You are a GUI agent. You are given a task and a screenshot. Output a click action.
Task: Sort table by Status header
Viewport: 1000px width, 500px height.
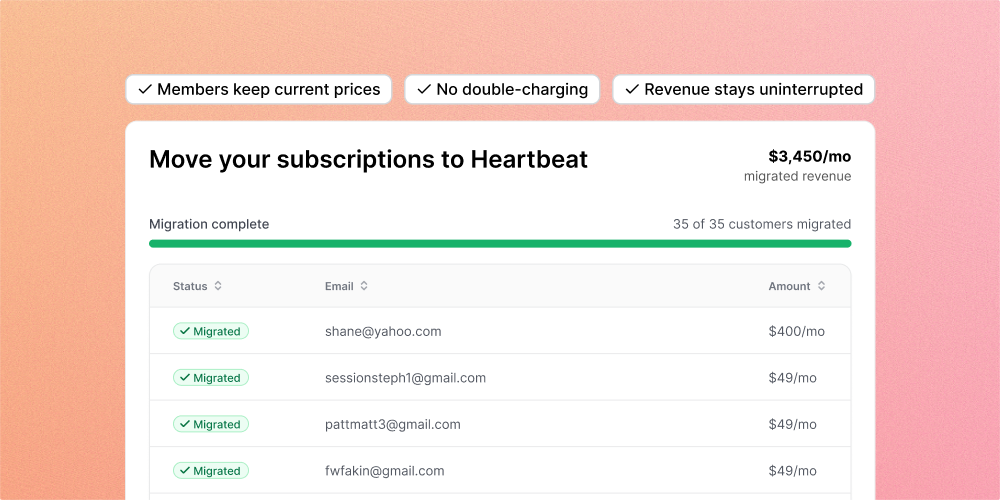tap(190, 286)
